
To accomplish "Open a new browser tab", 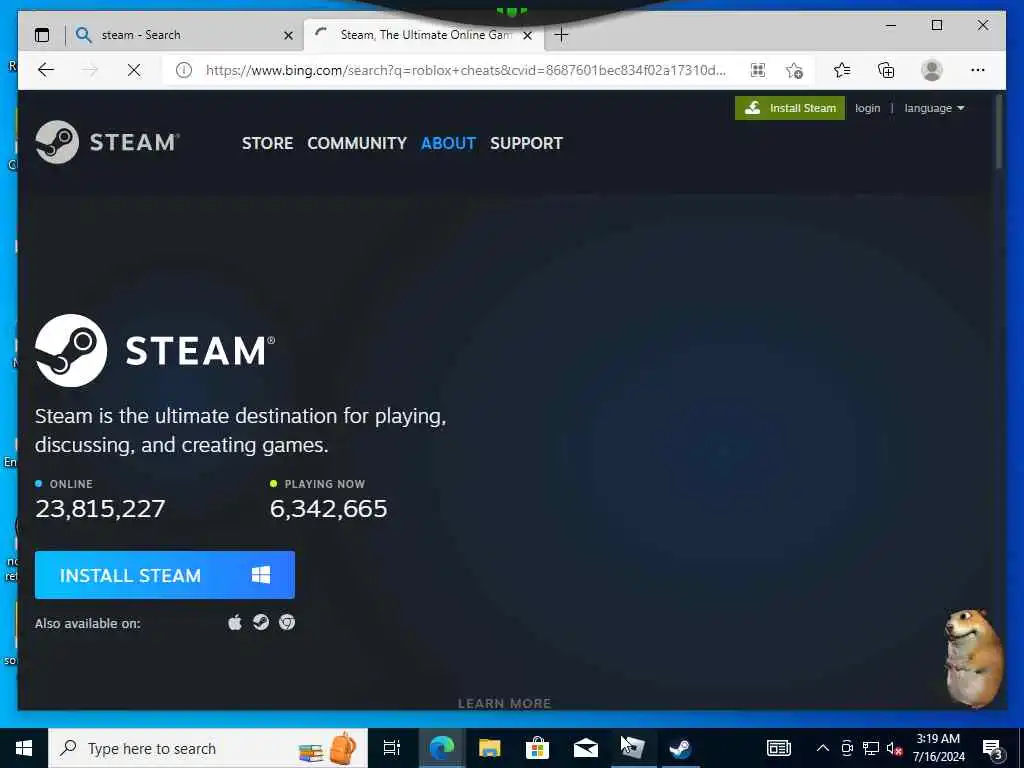I will tap(561, 35).
